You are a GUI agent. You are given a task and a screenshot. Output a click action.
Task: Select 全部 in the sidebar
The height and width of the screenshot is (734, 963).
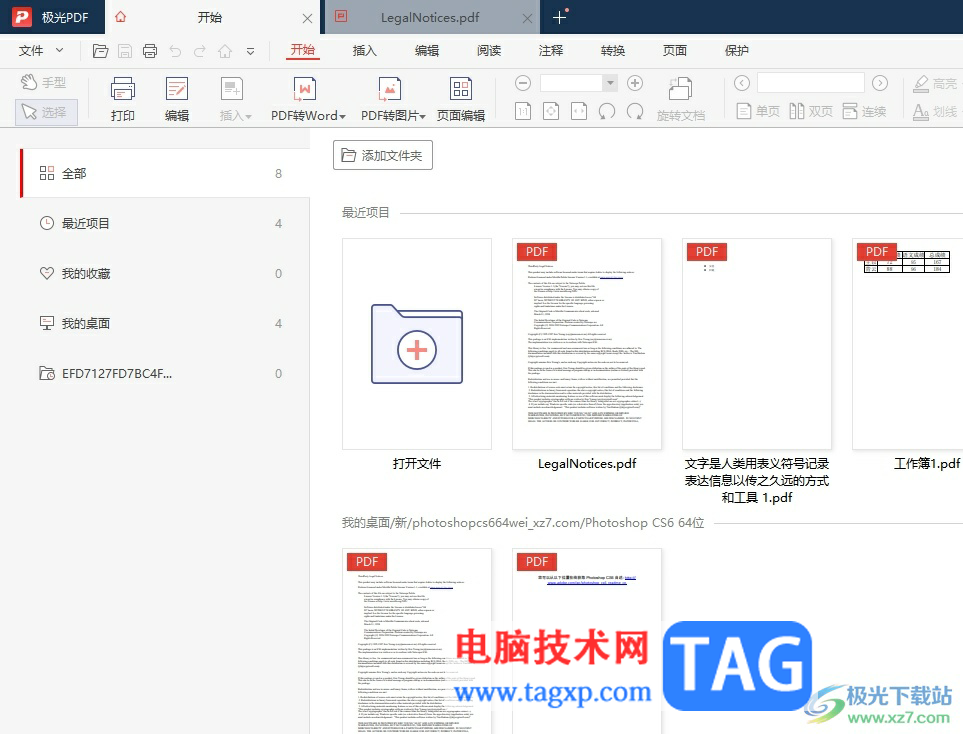point(166,173)
